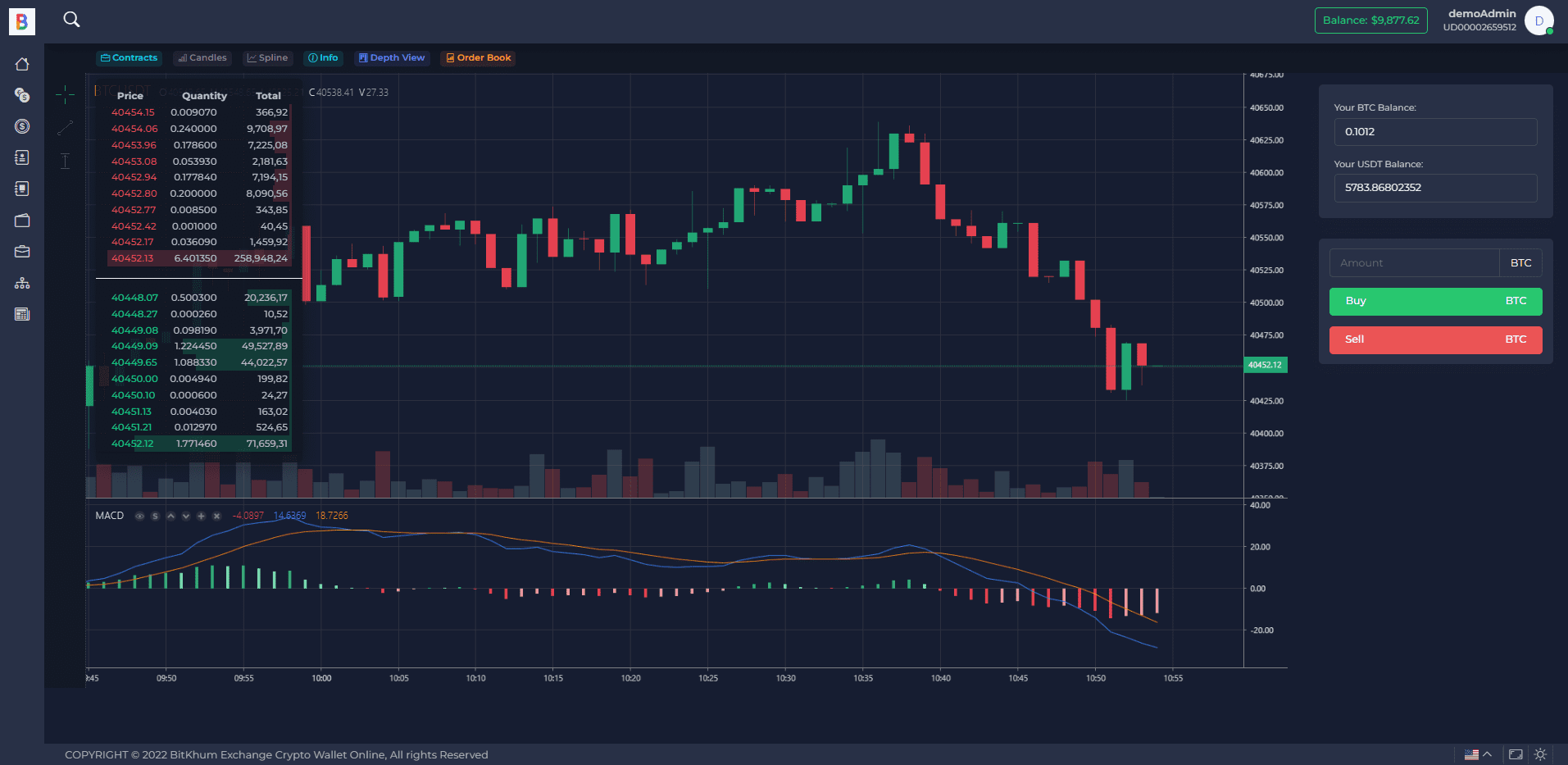Toggle fullscreen mode in the footer
1568x765 pixels.
click(x=1516, y=754)
